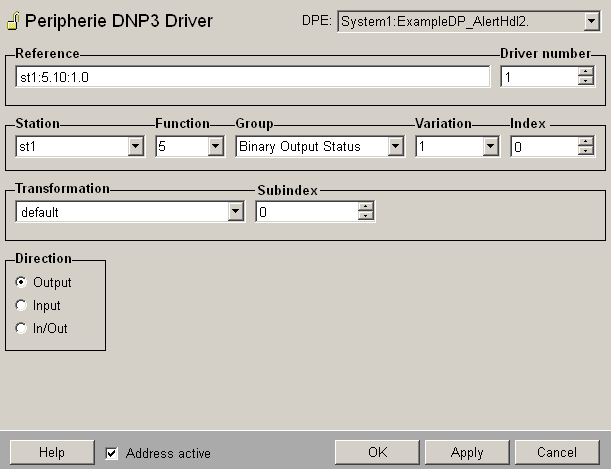Expand the Station dropdown
611x469 pixels.
coord(136,147)
